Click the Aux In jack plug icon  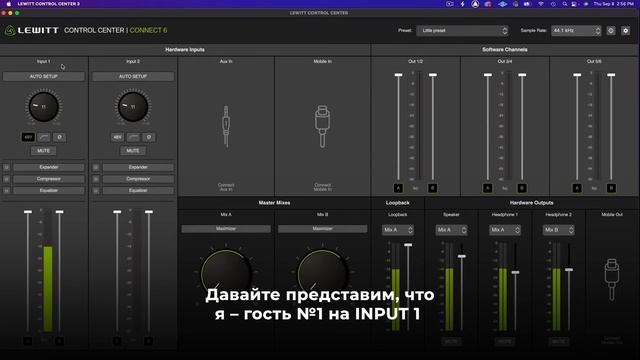[226, 126]
